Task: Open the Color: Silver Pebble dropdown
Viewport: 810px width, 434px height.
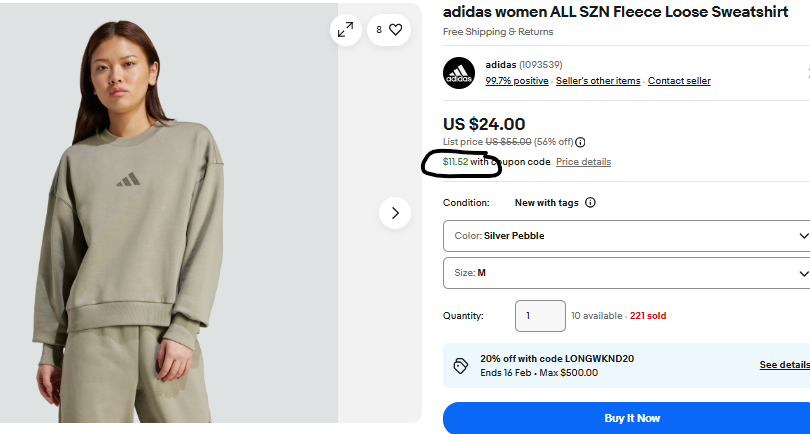Action: tap(626, 236)
